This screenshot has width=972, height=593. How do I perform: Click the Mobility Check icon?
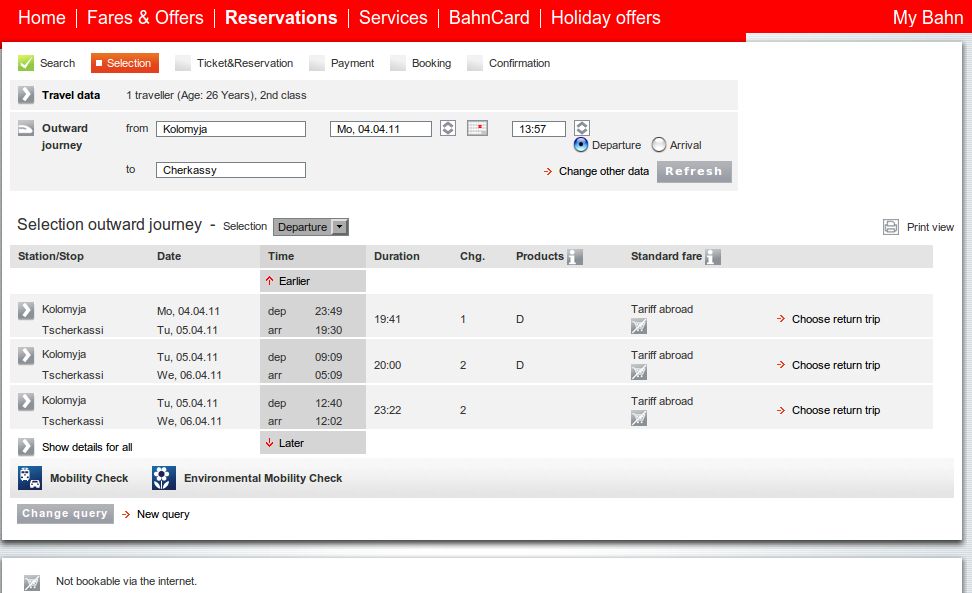click(x=30, y=478)
